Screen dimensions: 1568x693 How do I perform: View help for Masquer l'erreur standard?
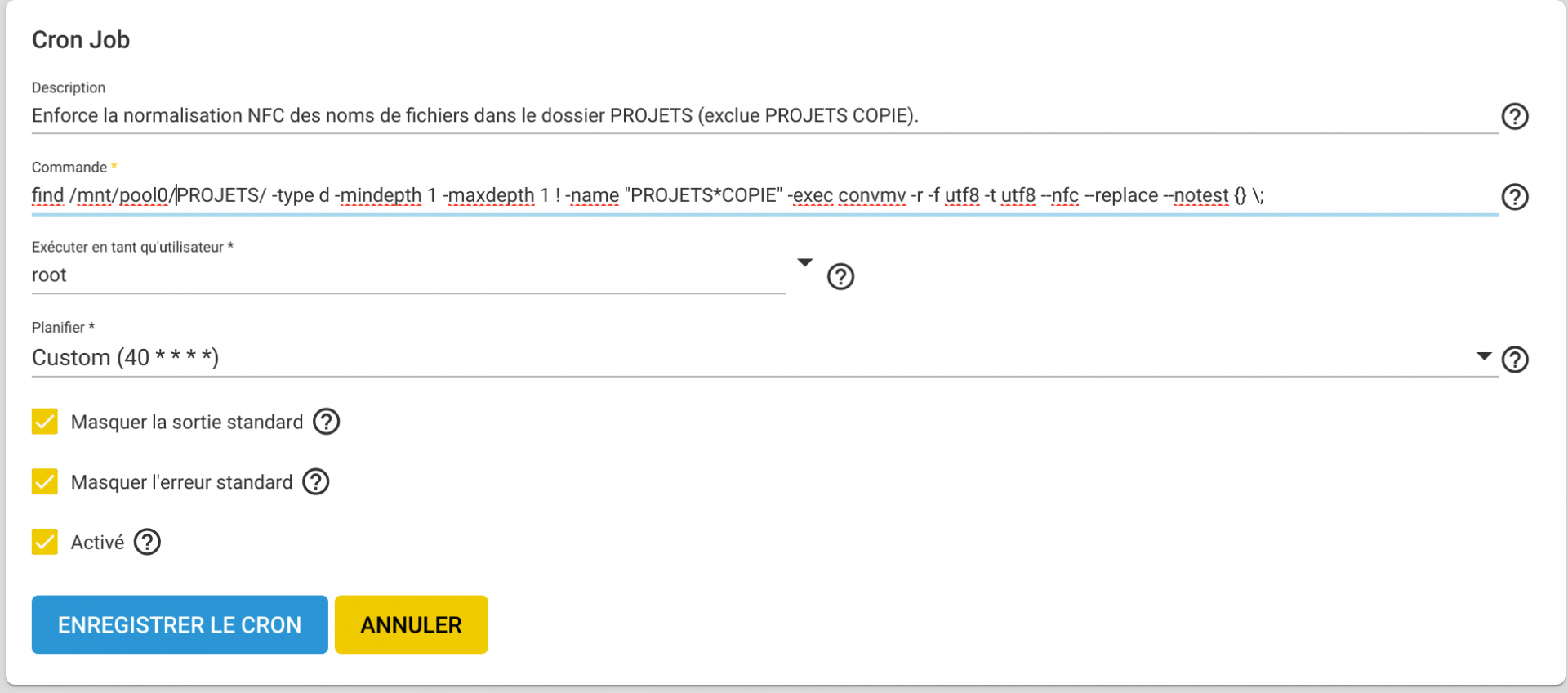pyautogui.click(x=315, y=482)
